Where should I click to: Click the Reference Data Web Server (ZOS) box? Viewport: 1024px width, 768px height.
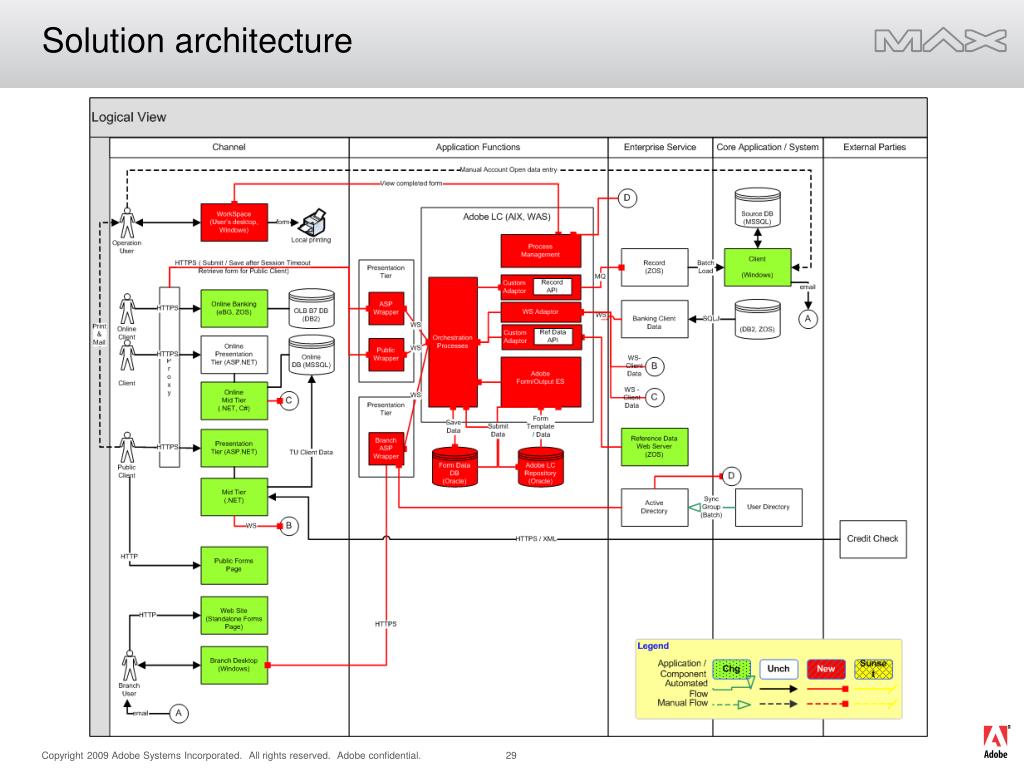[654, 447]
